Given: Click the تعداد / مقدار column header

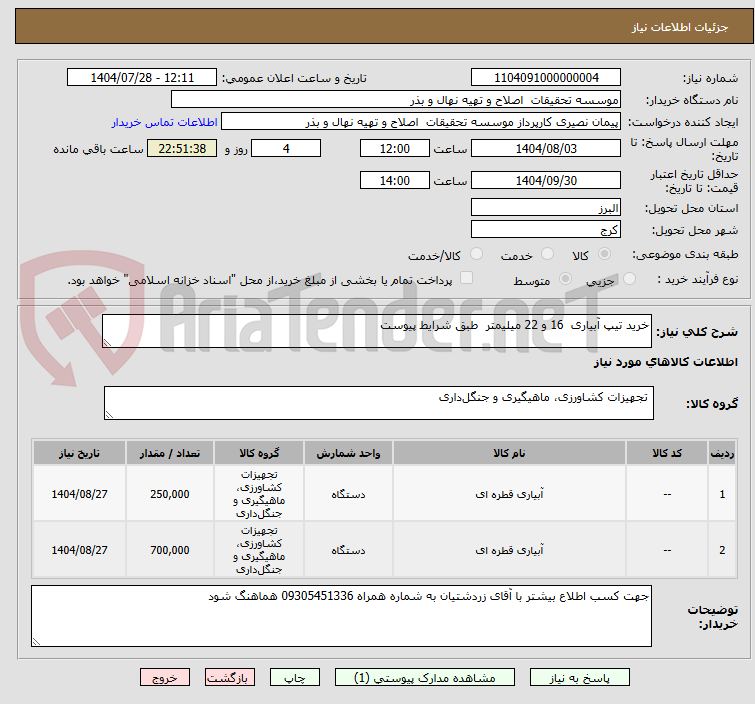Looking at the screenshot, I should [169, 453].
